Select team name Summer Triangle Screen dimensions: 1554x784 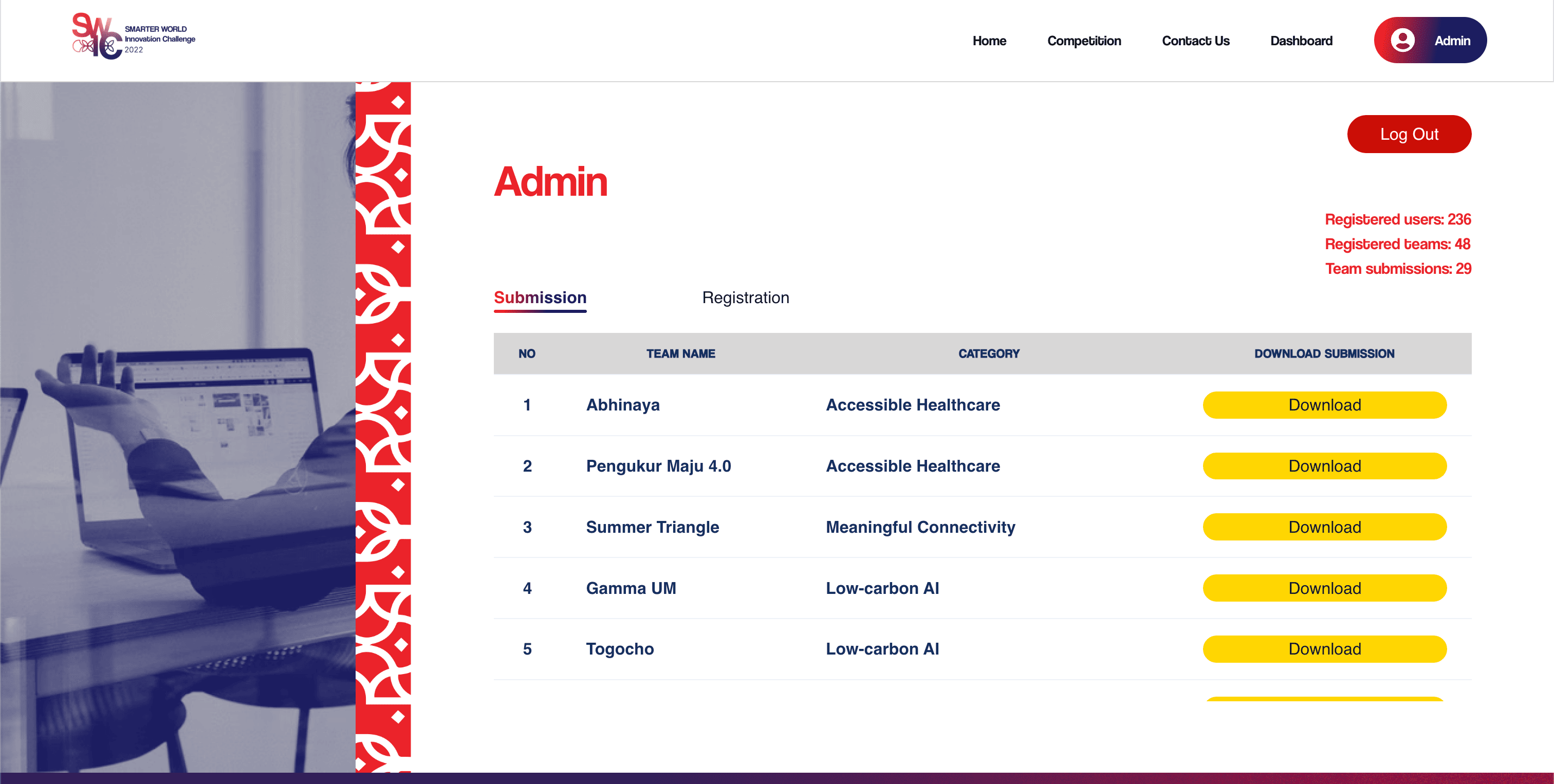652,527
